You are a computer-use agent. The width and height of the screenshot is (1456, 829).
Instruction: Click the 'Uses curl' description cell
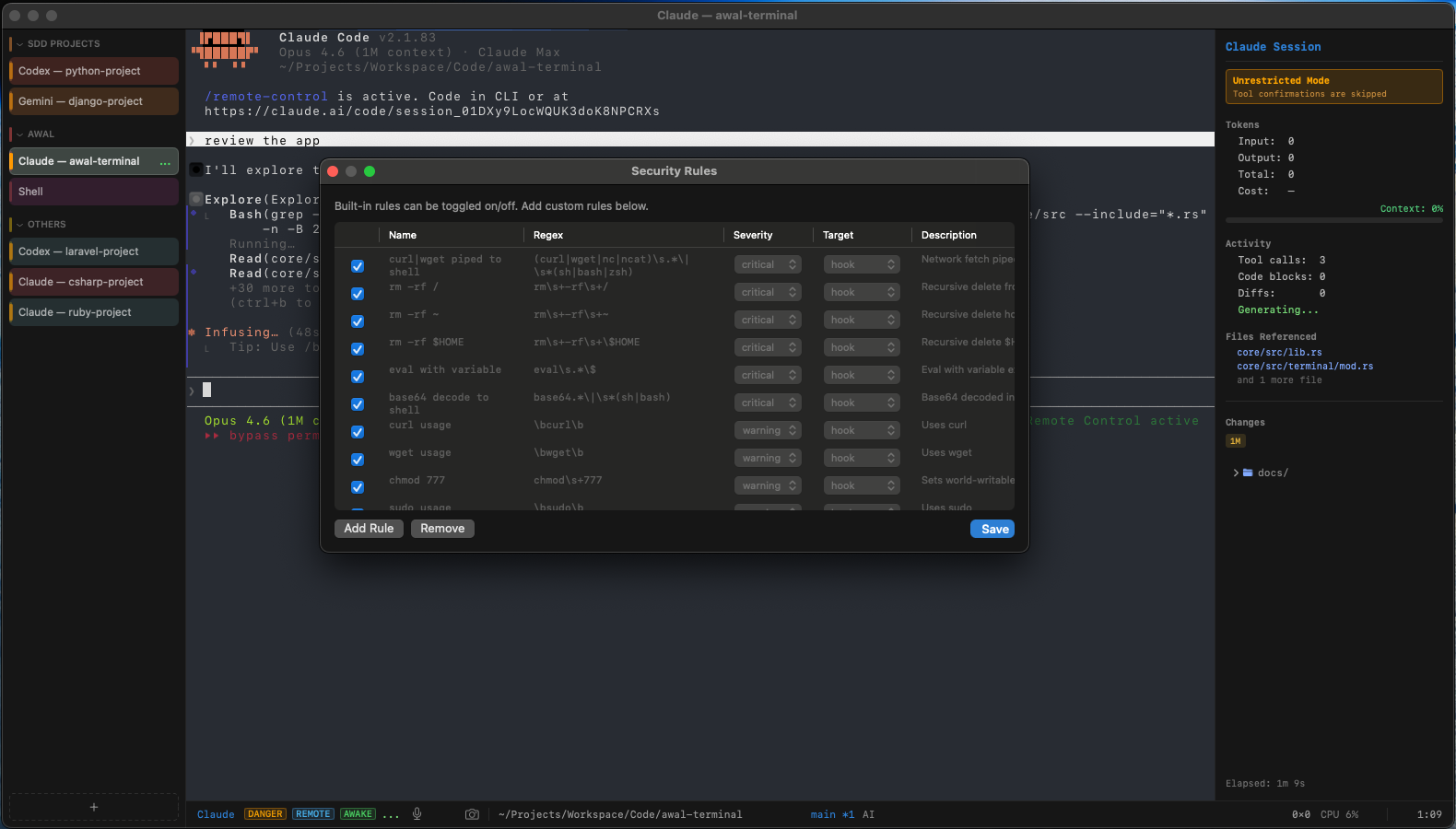coord(944,426)
